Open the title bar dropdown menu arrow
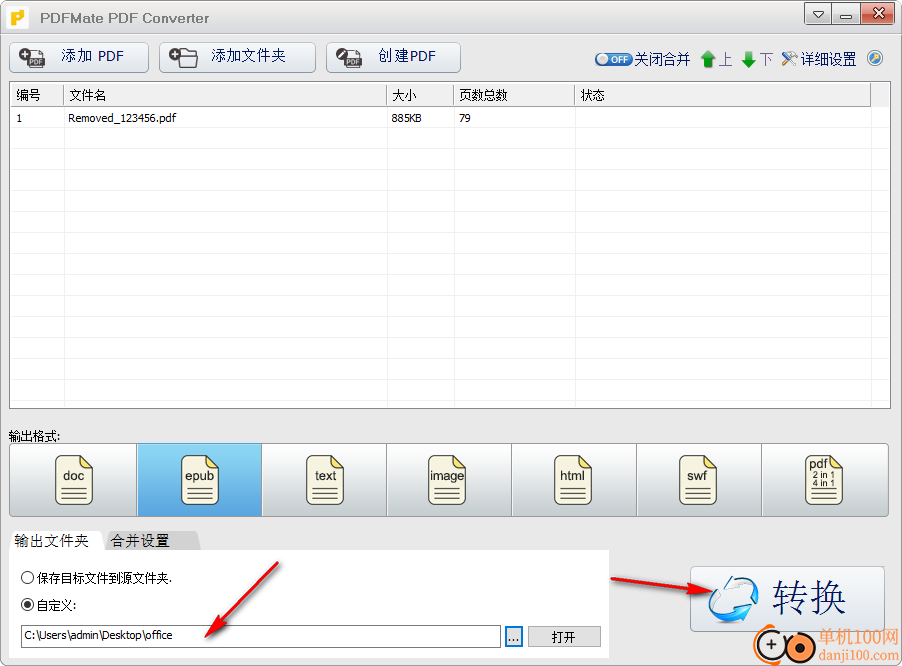Screen dimensions: 902x666 click(x=818, y=14)
